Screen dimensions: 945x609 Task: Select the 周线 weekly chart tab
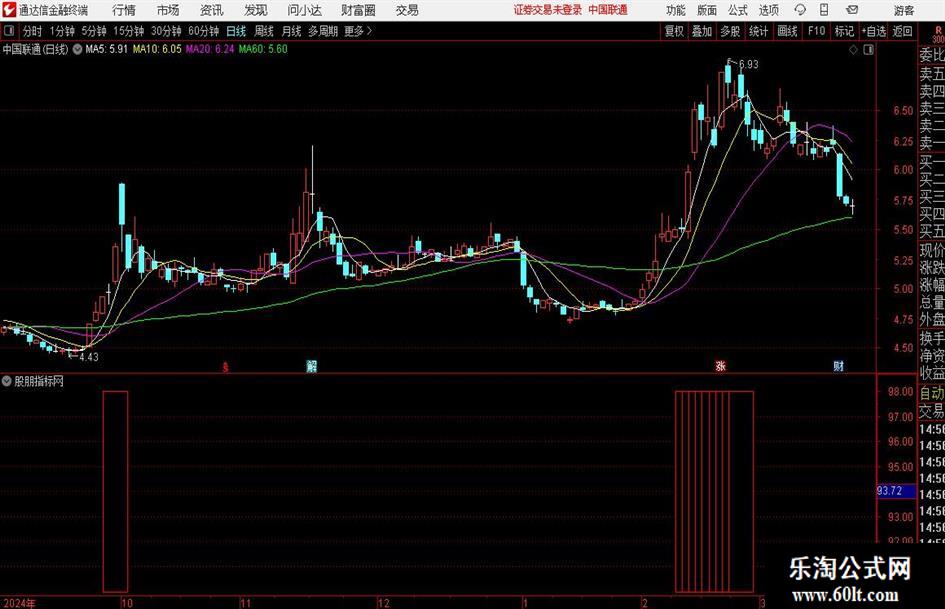pos(264,31)
